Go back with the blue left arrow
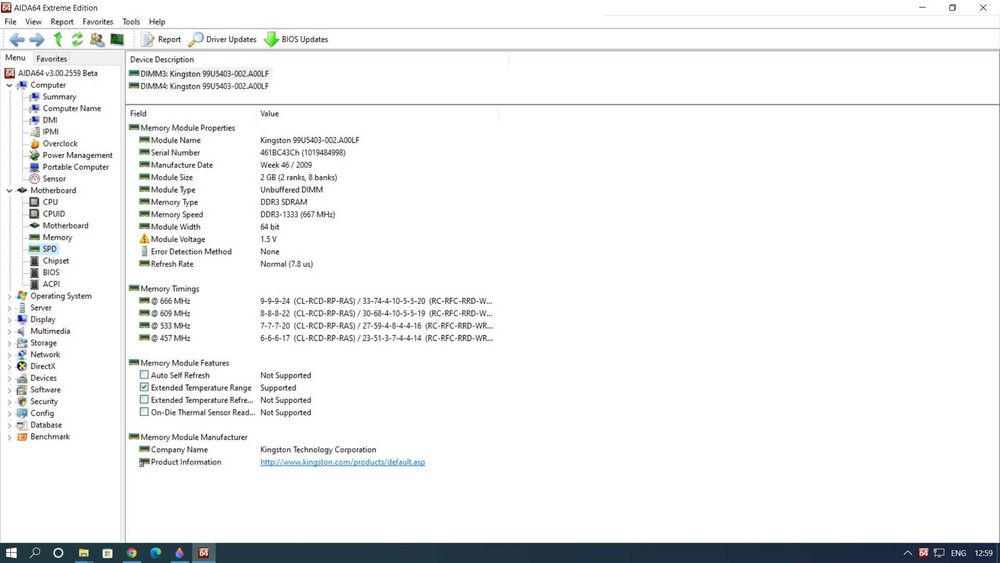Viewport: 1000px width, 563px height. tap(17, 40)
